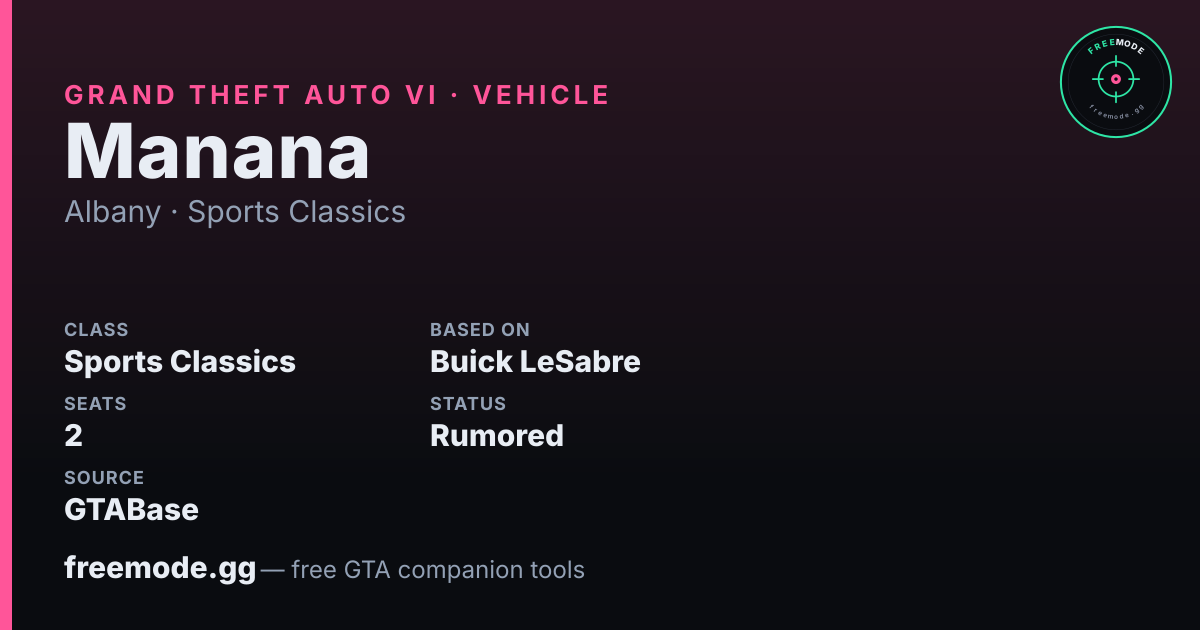
Task: Click the freemode.gg text inside badge
Action: pos(1115,113)
